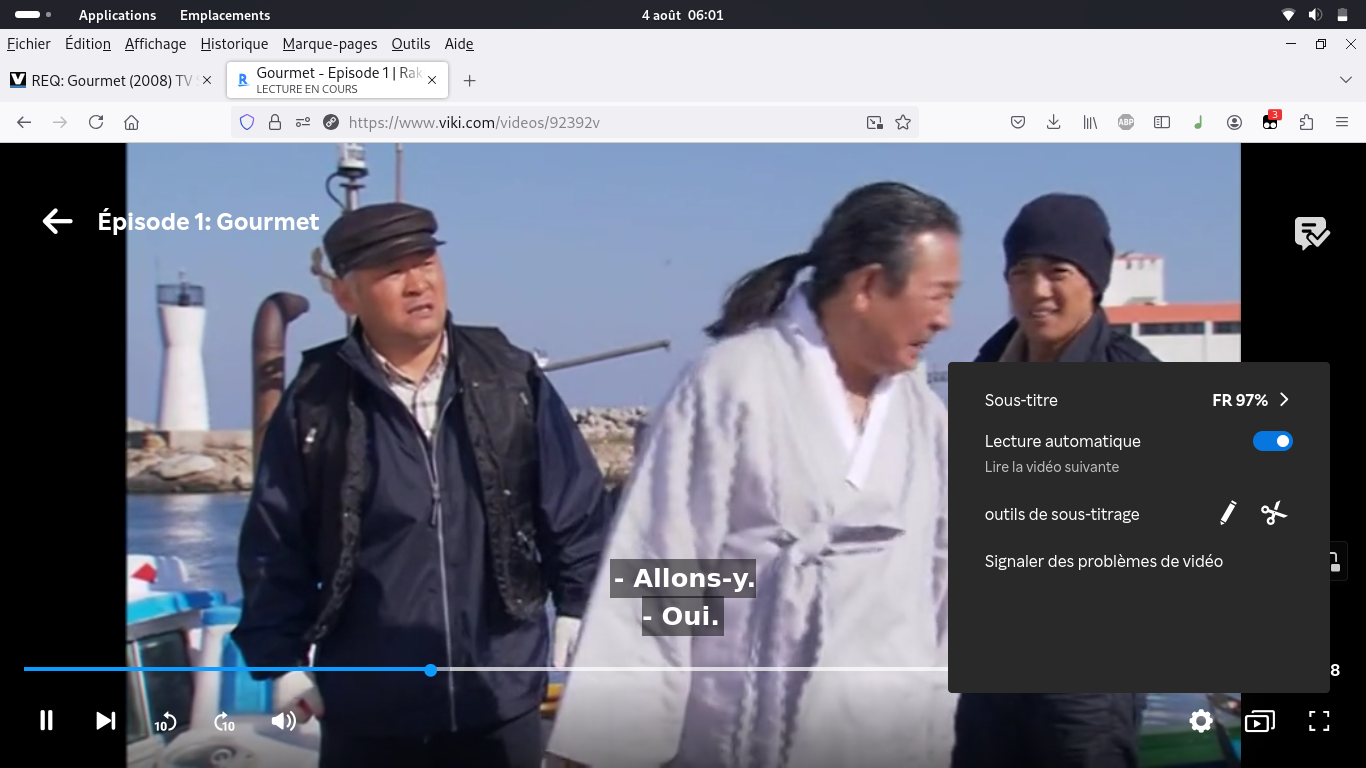Seek on the video progress bar
The height and width of the screenshot is (768, 1366).
point(486,669)
